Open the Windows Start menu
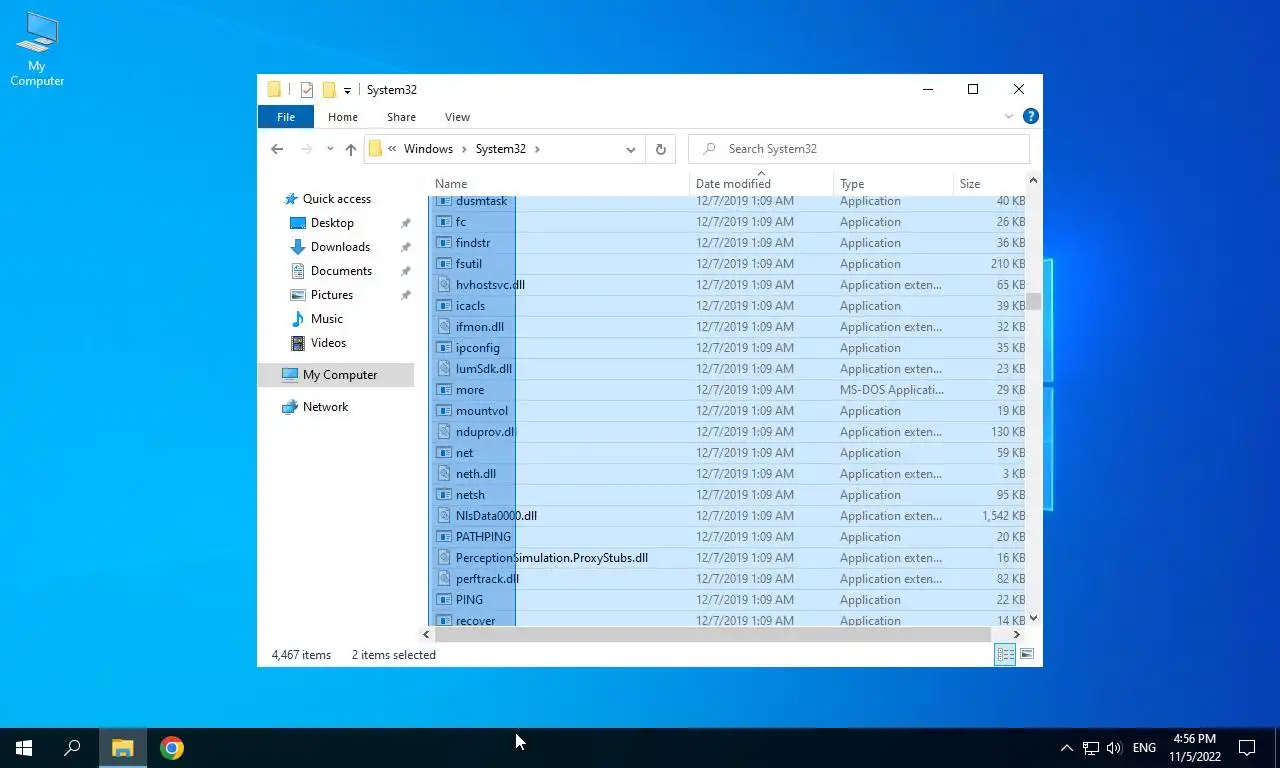The height and width of the screenshot is (768, 1280). coord(24,748)
